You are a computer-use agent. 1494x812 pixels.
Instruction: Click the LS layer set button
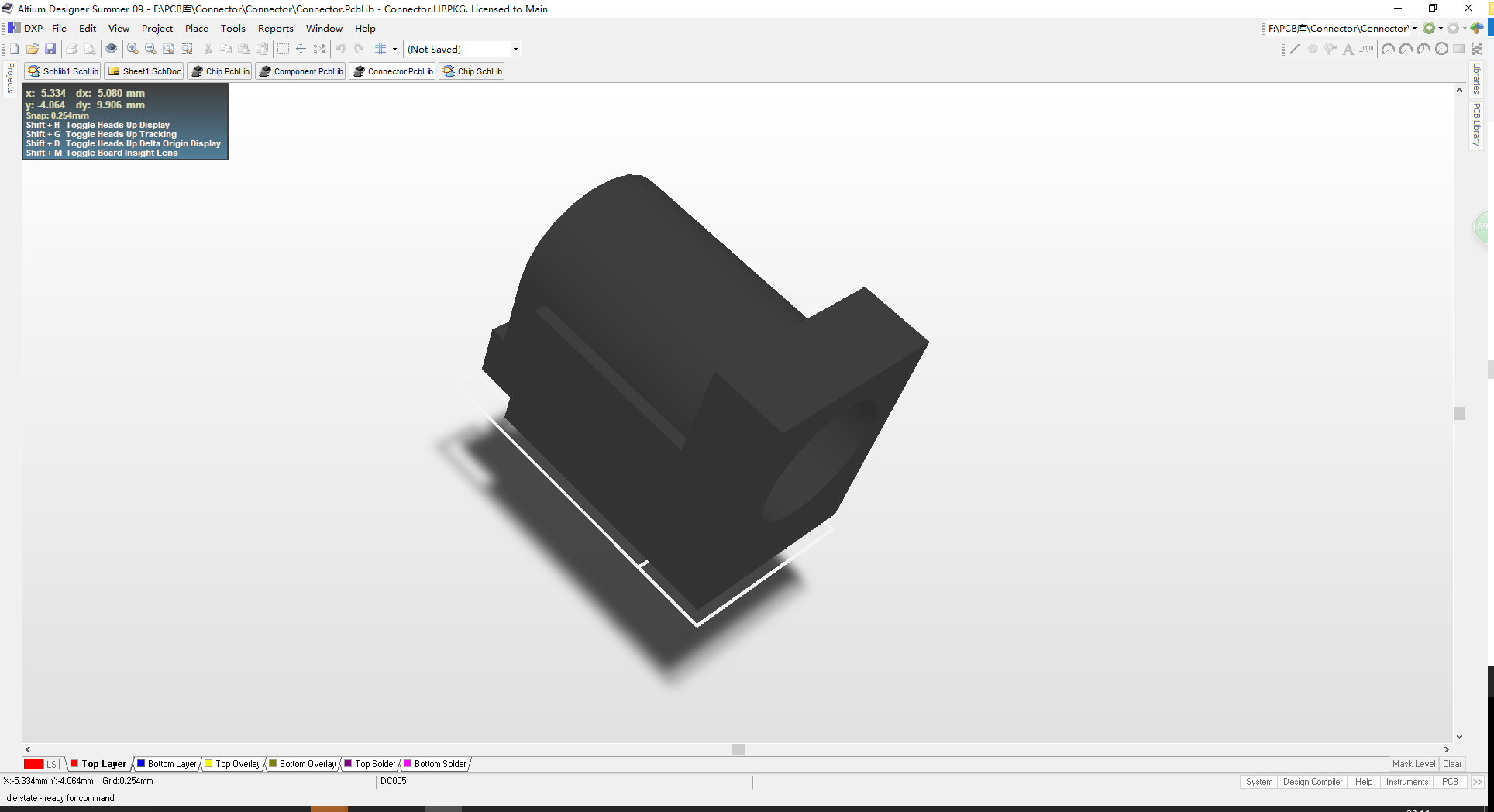click(52, 764)
